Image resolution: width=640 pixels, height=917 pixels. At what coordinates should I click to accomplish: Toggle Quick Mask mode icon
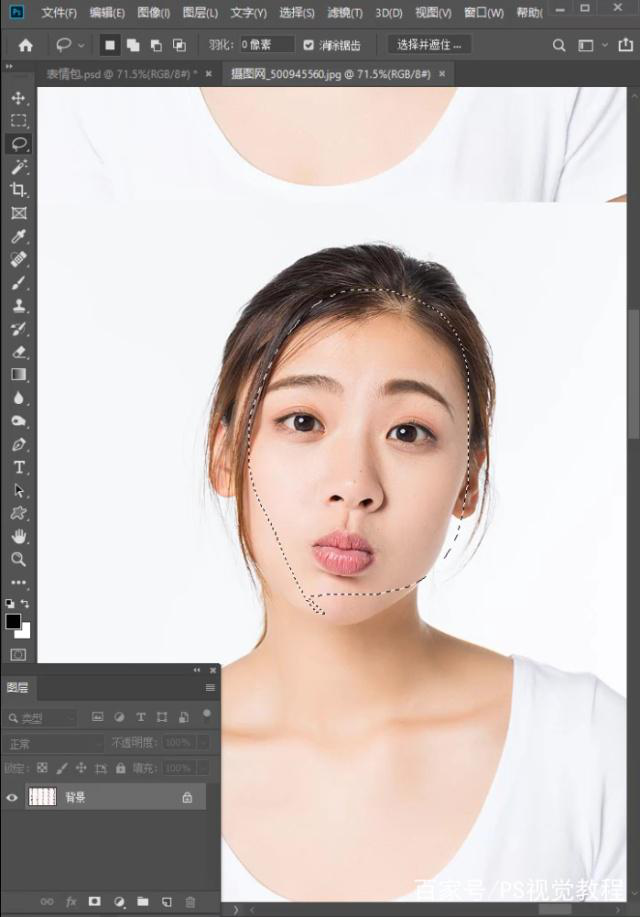18,654
